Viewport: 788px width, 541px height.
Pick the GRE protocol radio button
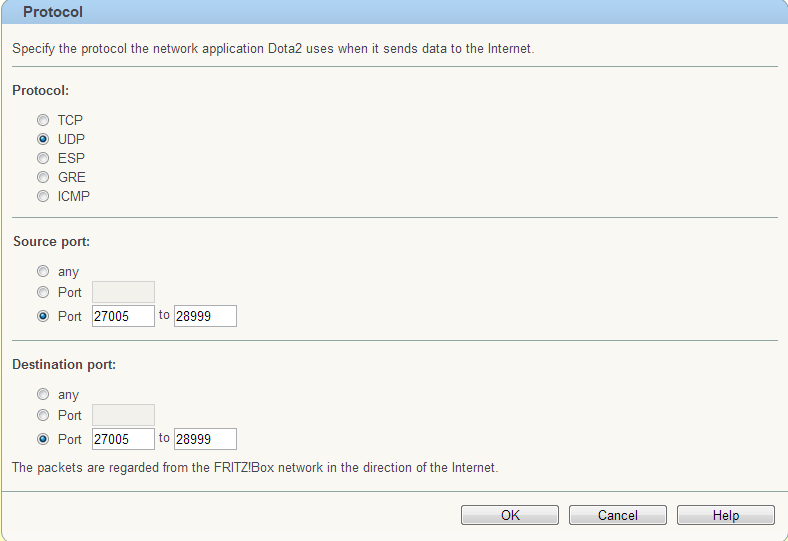[43, 177]
